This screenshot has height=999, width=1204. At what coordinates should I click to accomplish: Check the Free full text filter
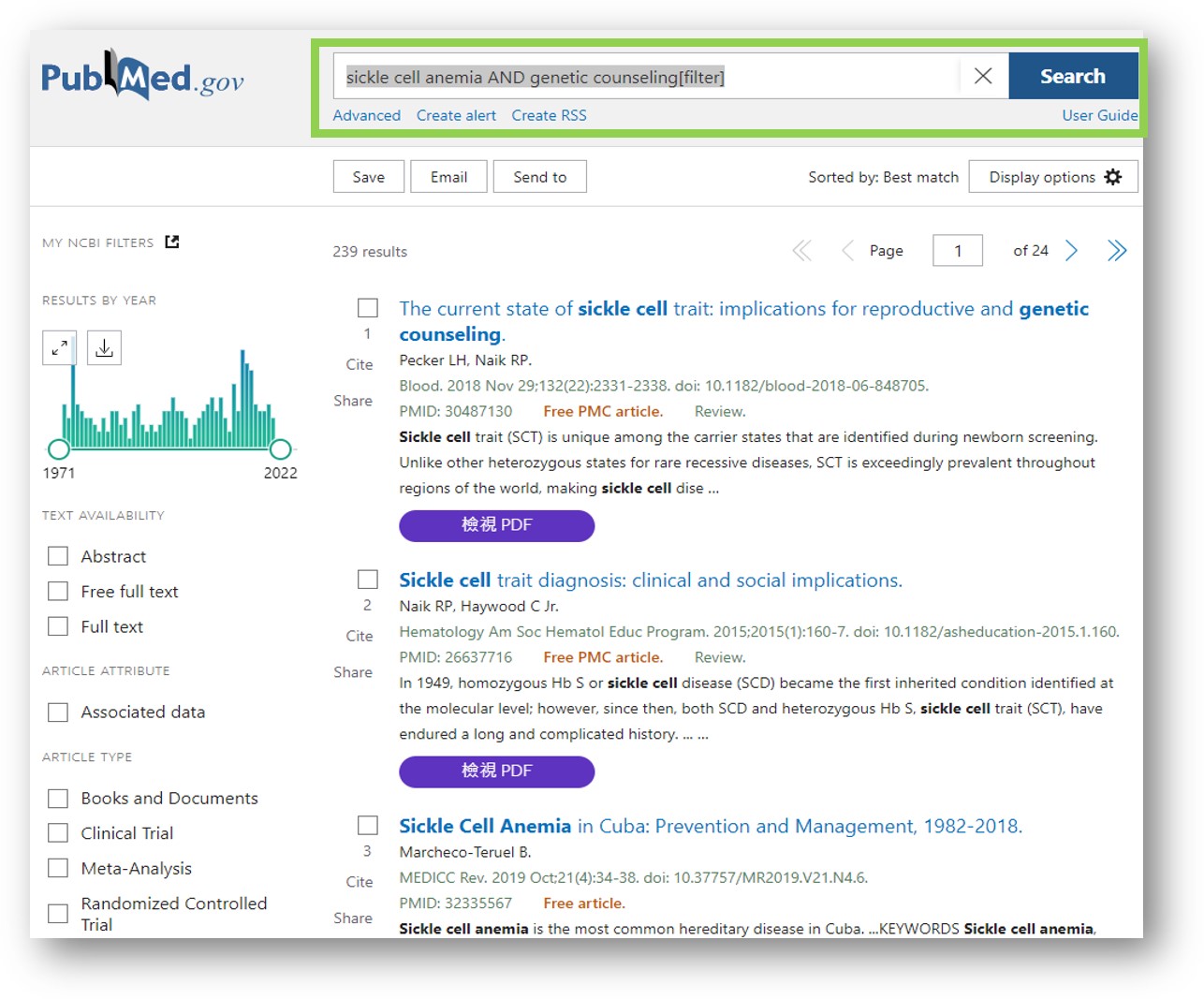(x=58, y=592)
